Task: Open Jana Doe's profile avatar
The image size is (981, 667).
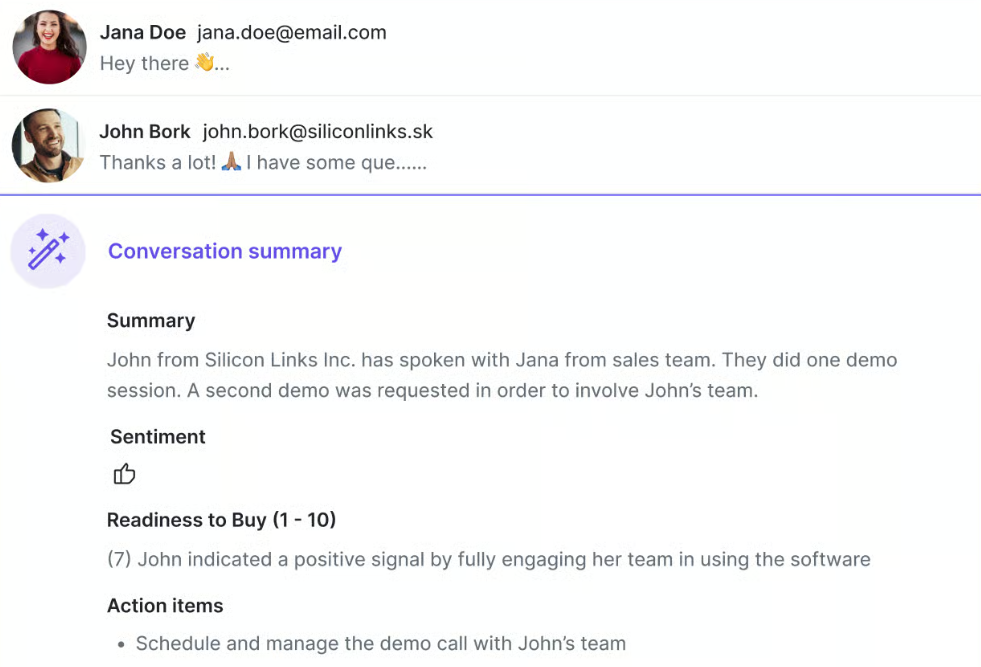Action: pyautogui.click(x=48, y=47)
